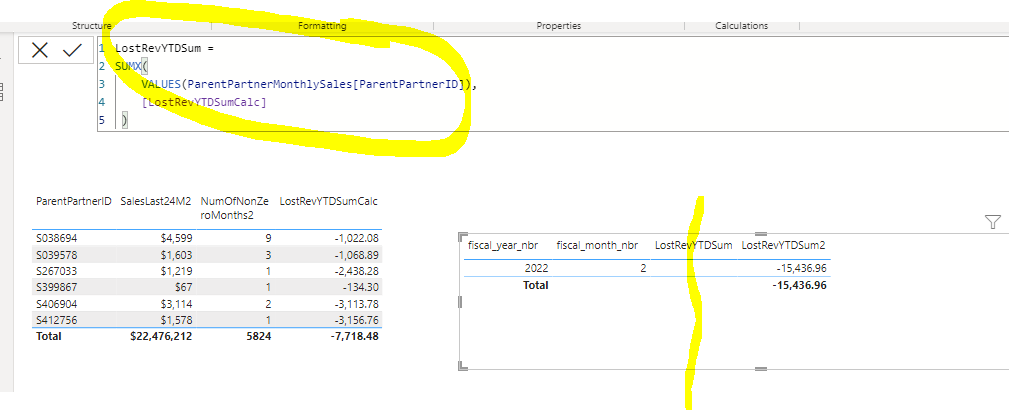Grab the bottom-left corner handle of right visual
The width and height of the screenshot is (1009, 410).
463,366
